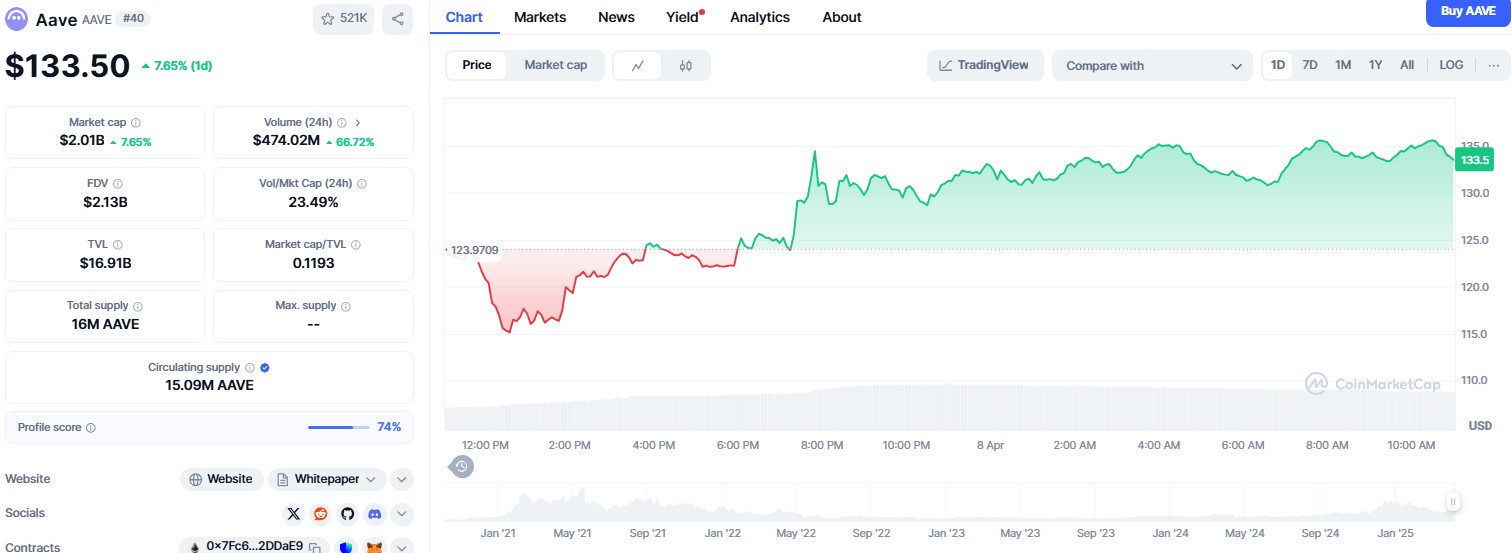1512x553 pixels.
Task: Toggle chart to Market cap view
Action: pos(555,65)
